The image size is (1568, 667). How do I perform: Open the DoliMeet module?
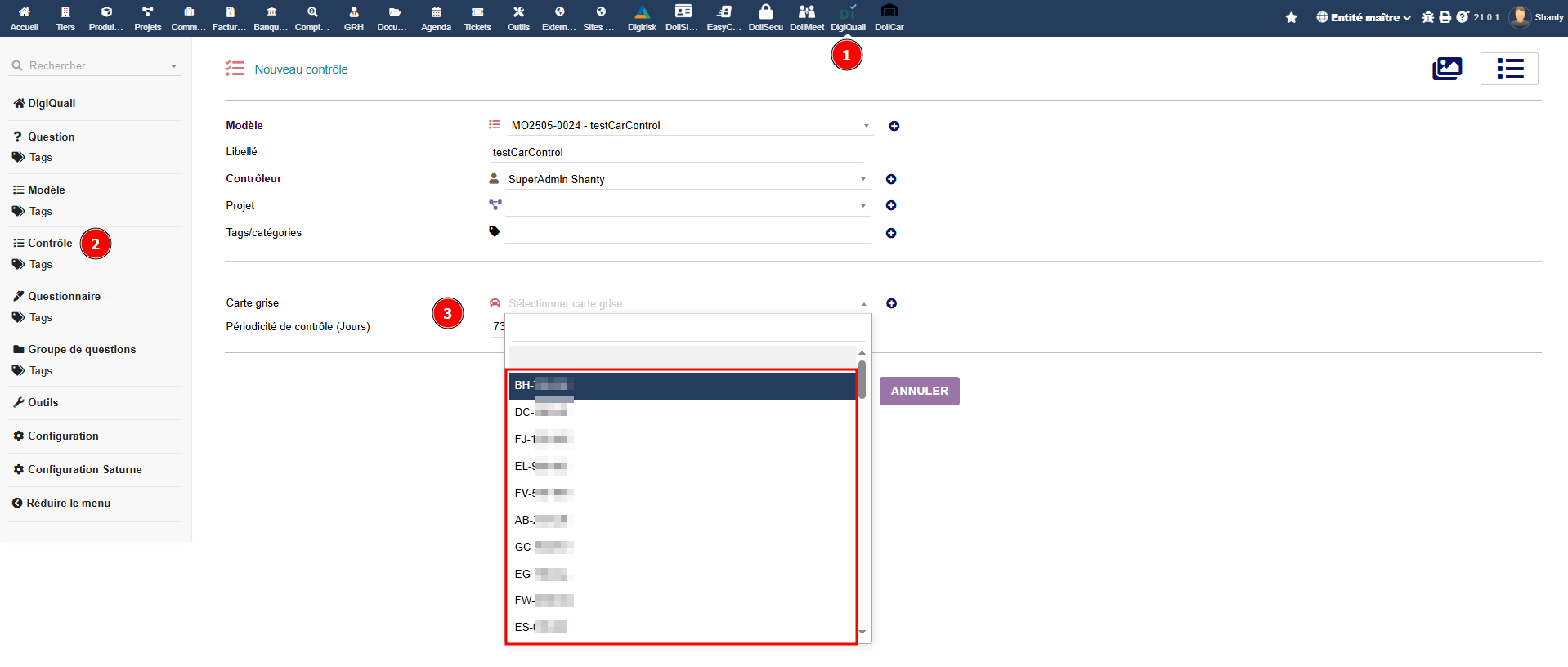click(x=807, y=18)
